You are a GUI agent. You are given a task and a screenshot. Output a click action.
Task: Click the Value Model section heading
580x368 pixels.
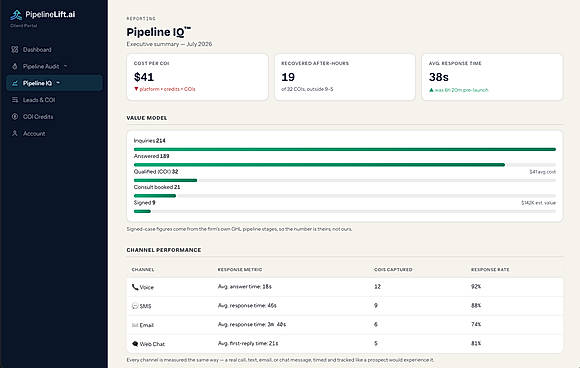[147, 118]
